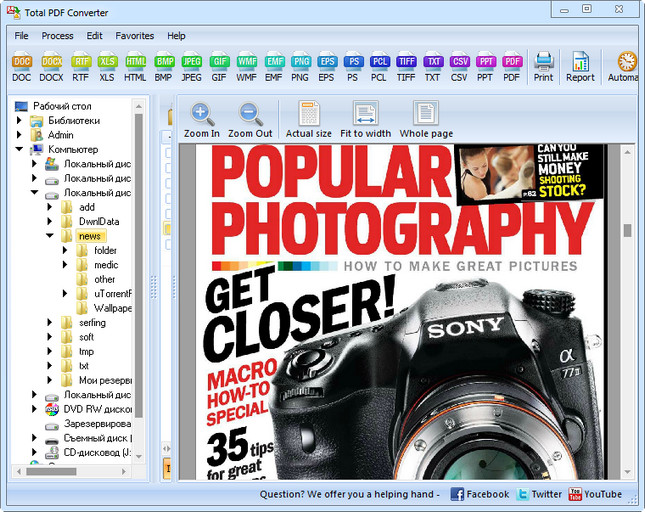645x512 pixels.
Task: Convert to TIFF format
Action: (x=406, y=68)
